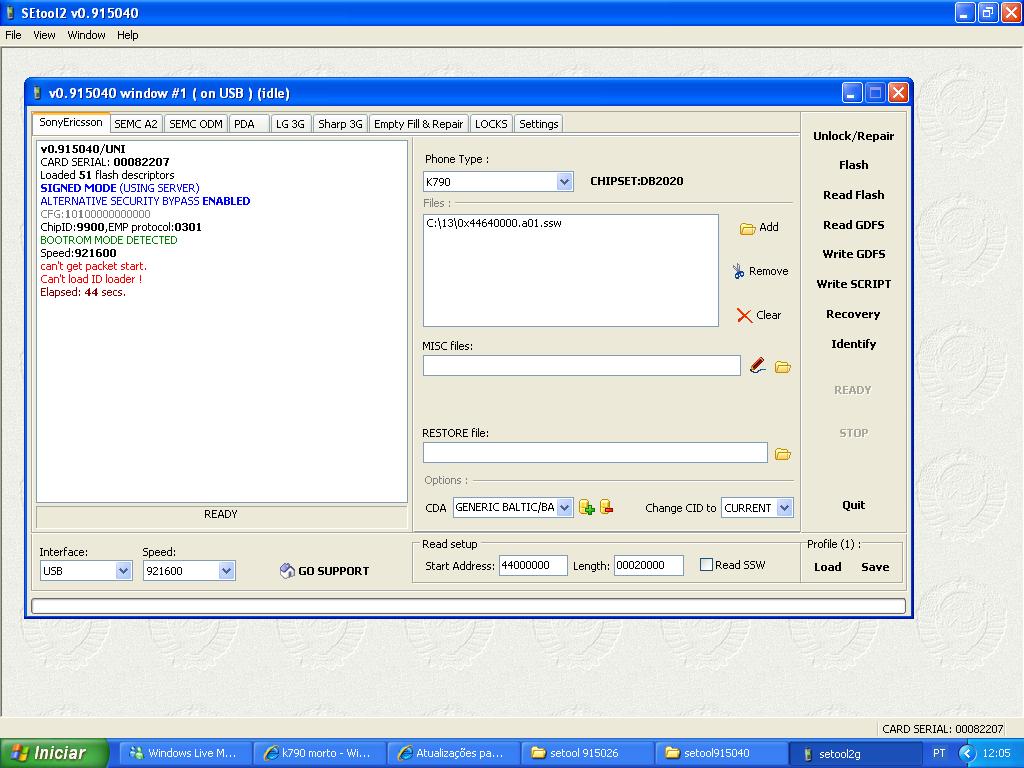1024x768 pixels.
Task: Expand the Speed 921600 dropdown
Action: (x=226, y=571)
